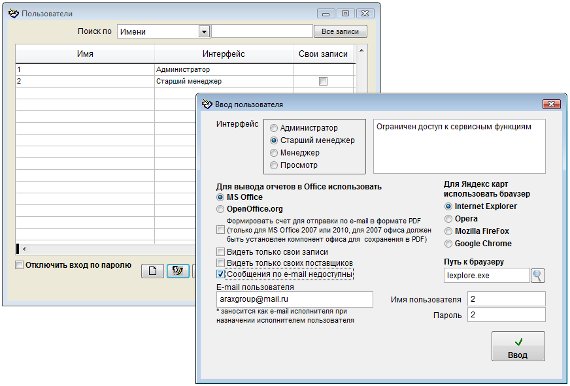The height and width of the screenshot is (386, 570).
Task: Click the Ввод confirm button
Action: click(x=518, y=346)
